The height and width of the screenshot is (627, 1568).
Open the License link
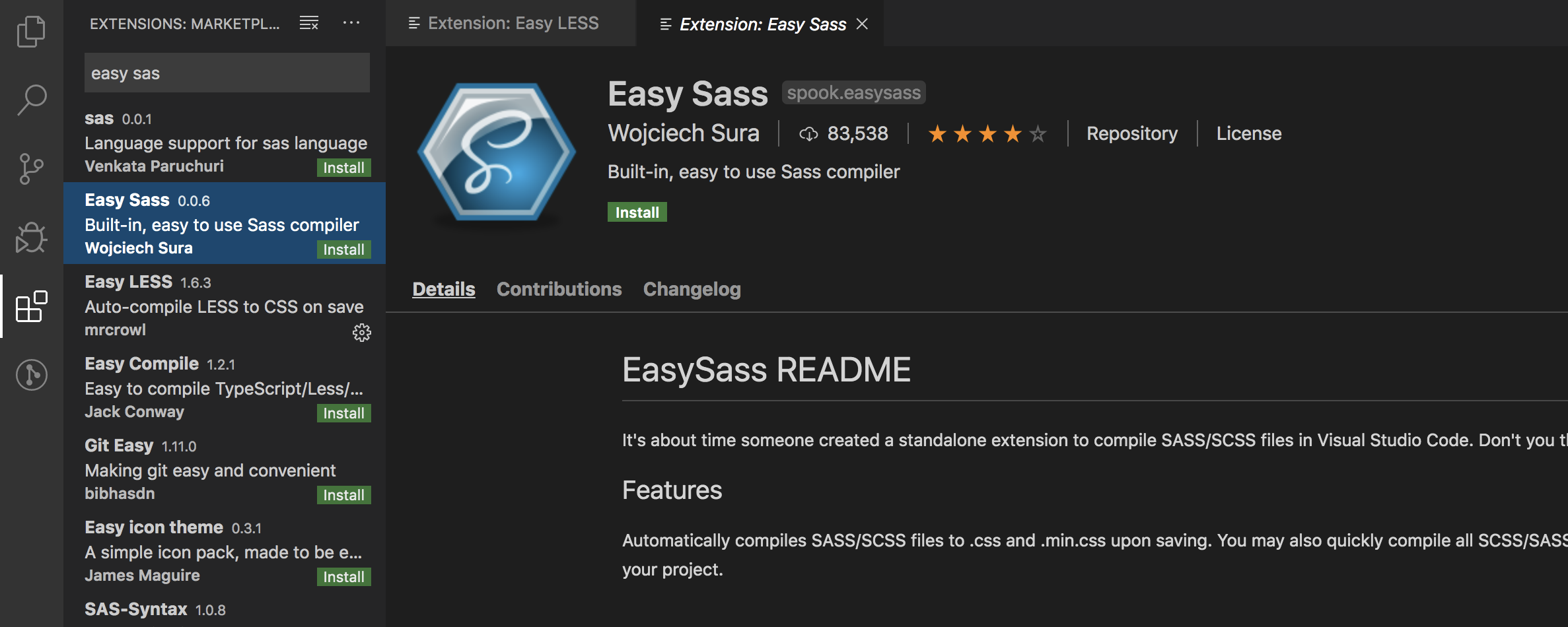click(x=1248, y=133)
